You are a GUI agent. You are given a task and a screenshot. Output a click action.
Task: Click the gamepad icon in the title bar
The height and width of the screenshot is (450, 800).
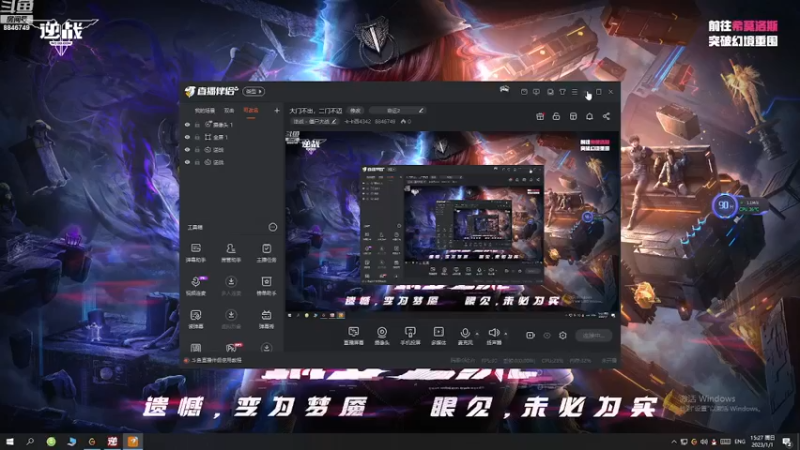point(504,90)
